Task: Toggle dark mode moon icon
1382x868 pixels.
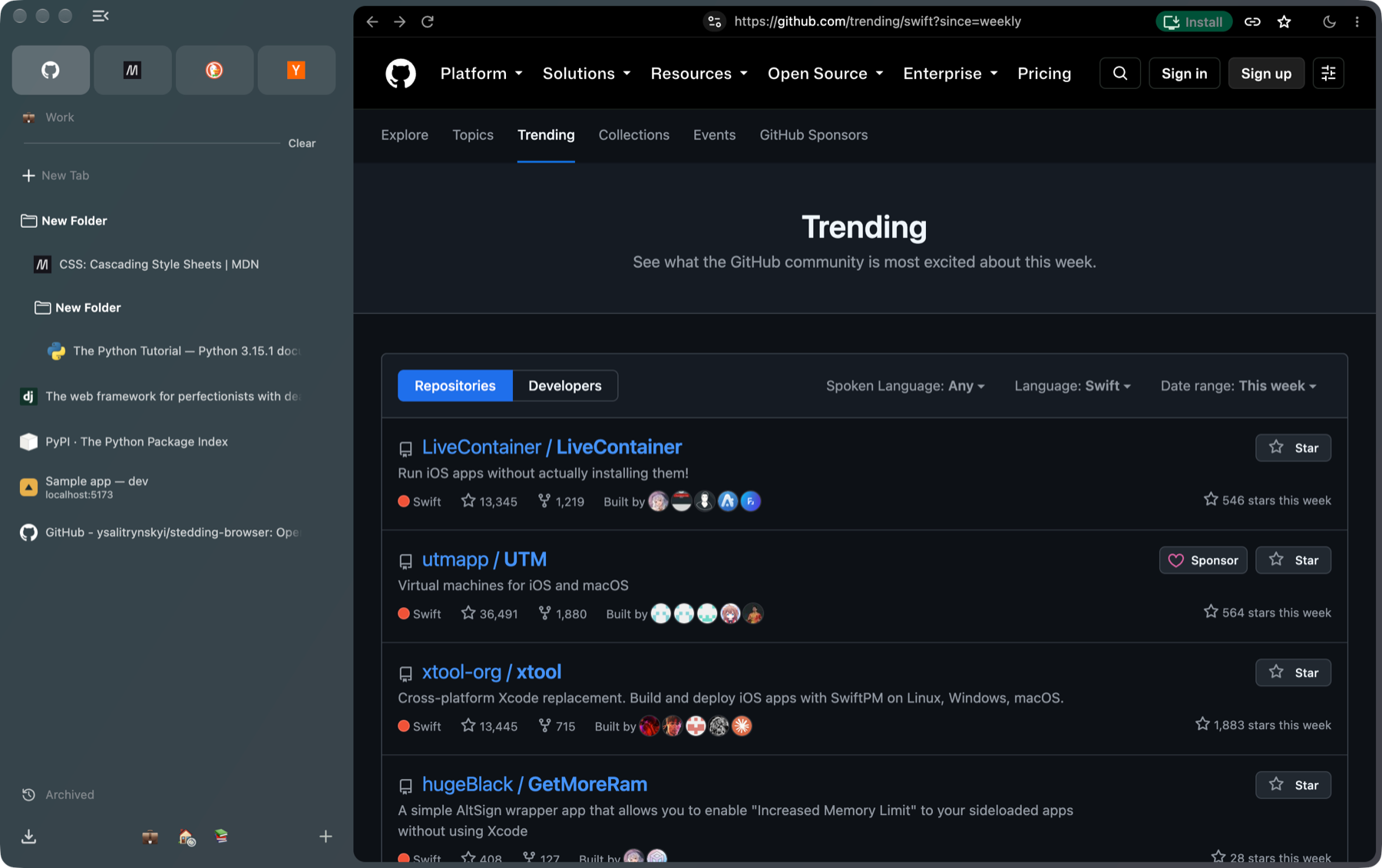Action: [x=1329, y=21]
